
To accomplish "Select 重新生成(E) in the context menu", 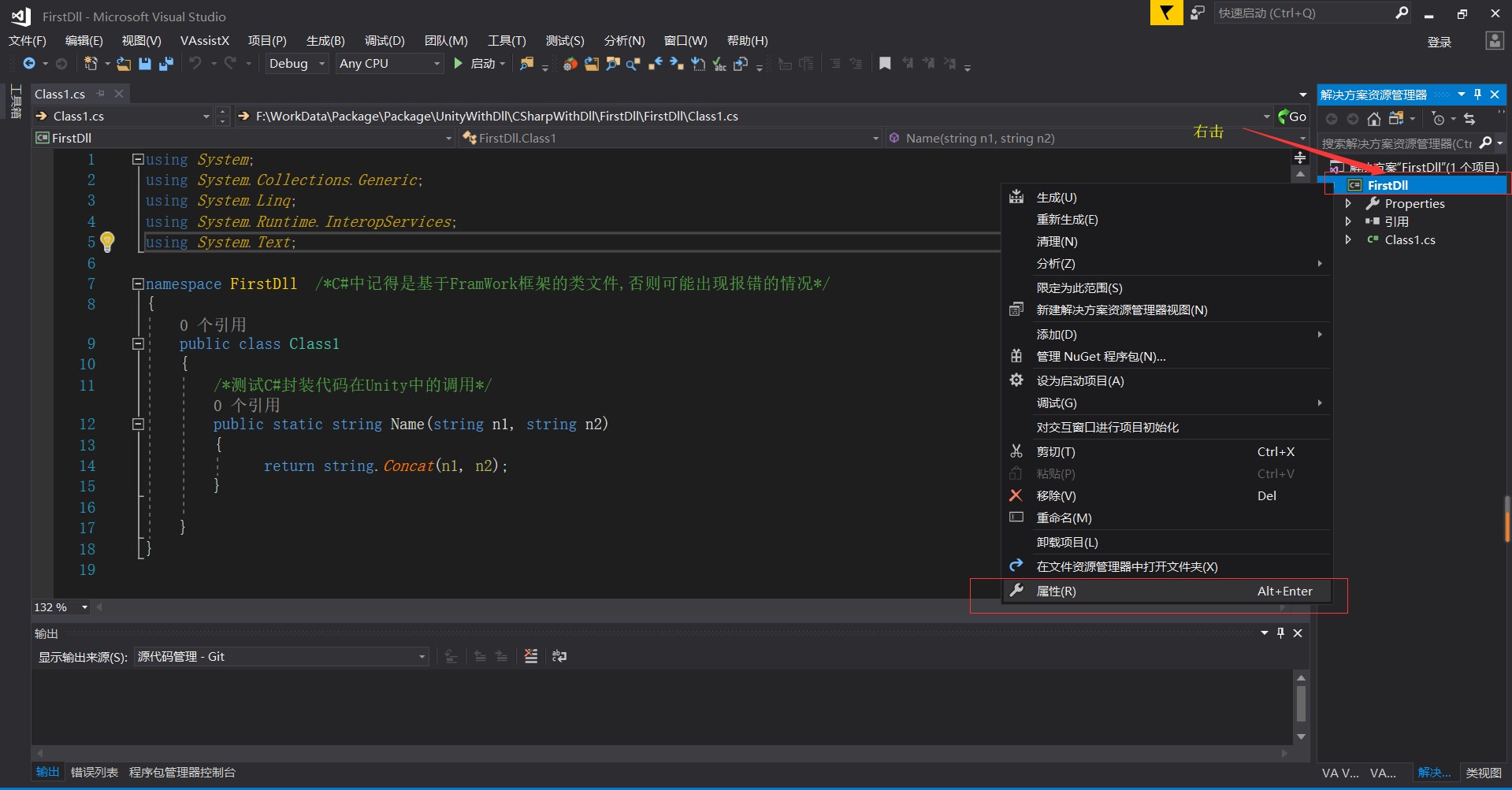I will (x=1167, y=220).
